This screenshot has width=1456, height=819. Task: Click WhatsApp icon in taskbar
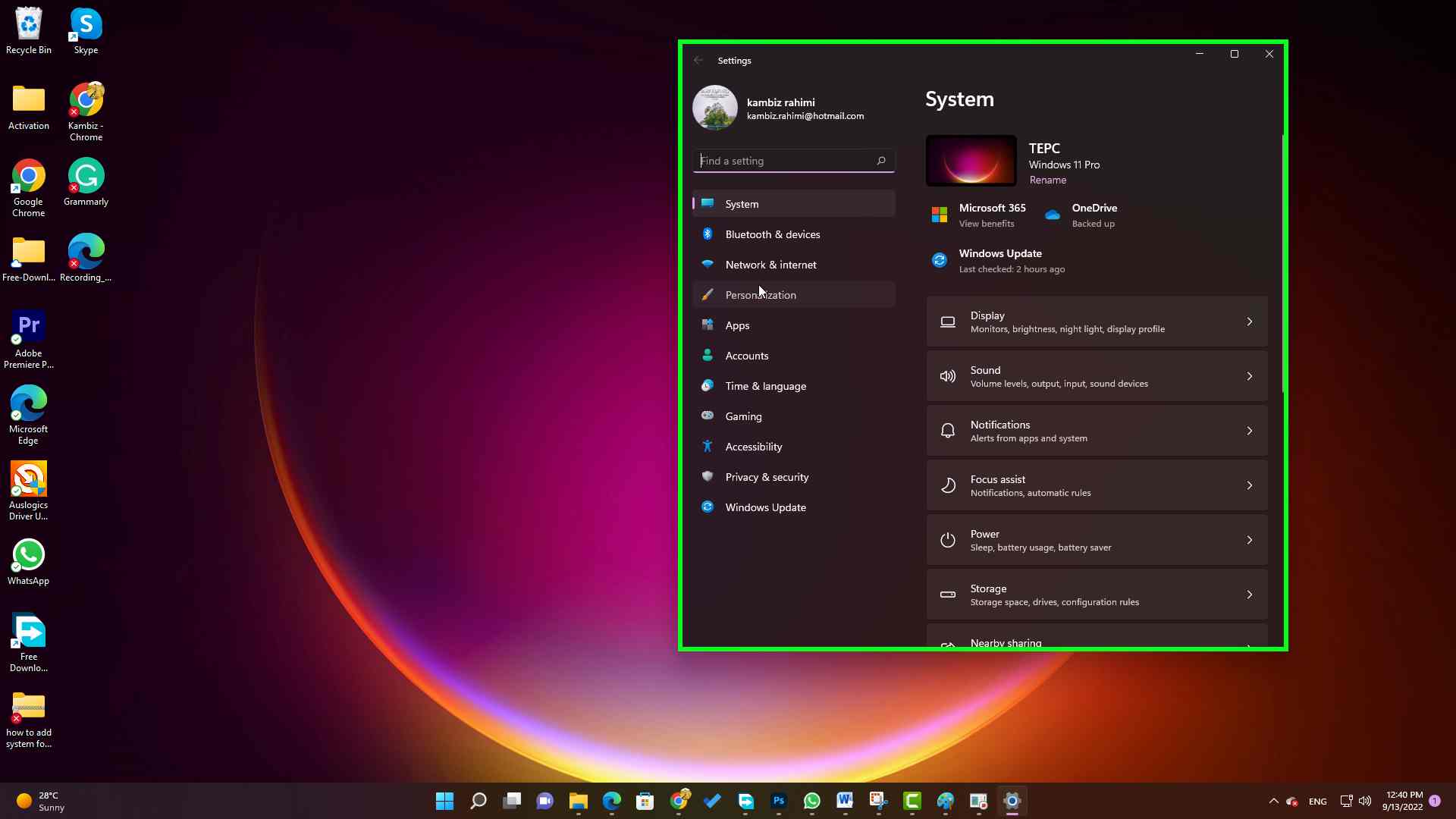click(x=812, y=800)
